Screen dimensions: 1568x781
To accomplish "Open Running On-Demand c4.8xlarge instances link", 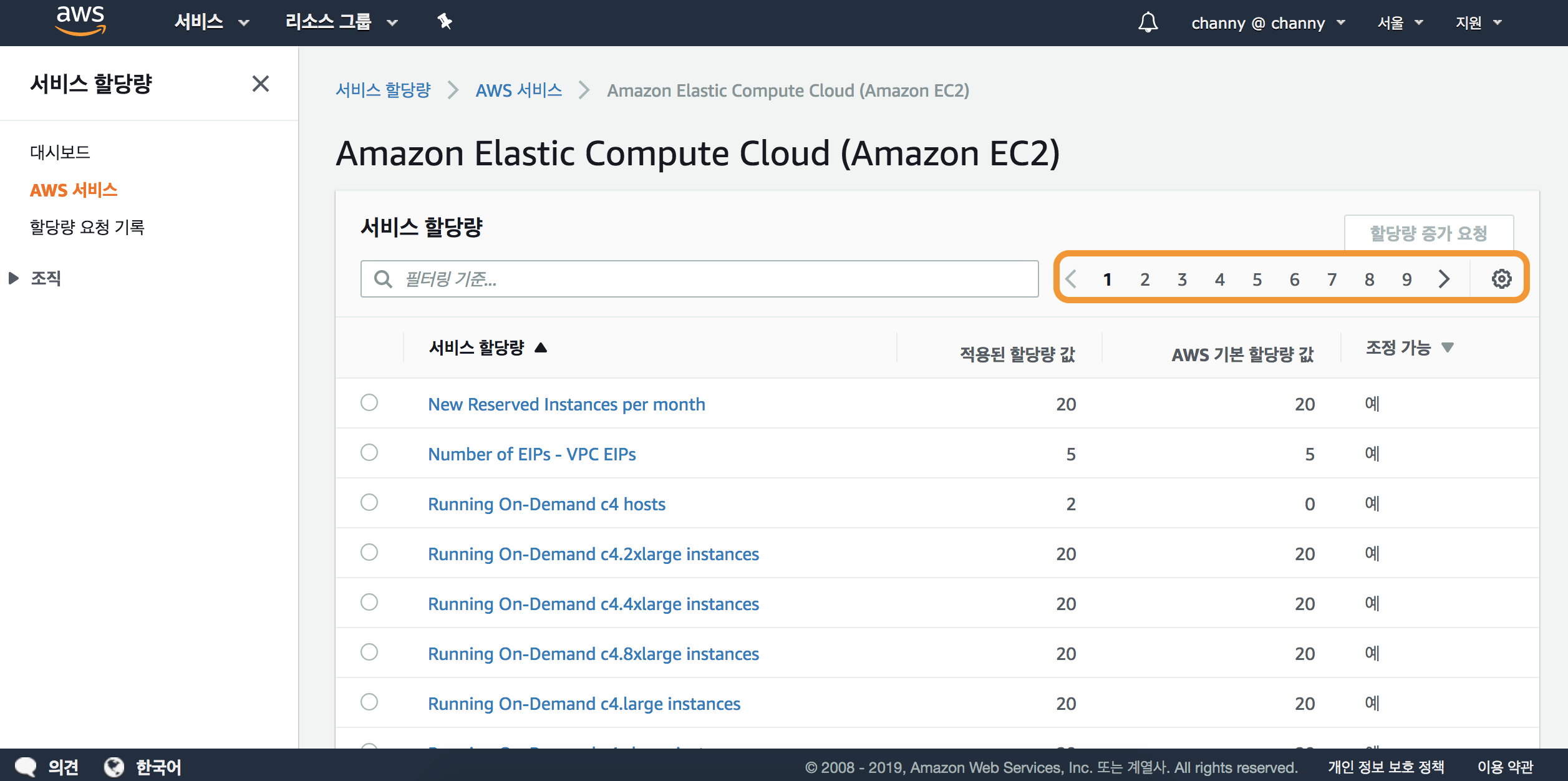I will coord(593,654).
